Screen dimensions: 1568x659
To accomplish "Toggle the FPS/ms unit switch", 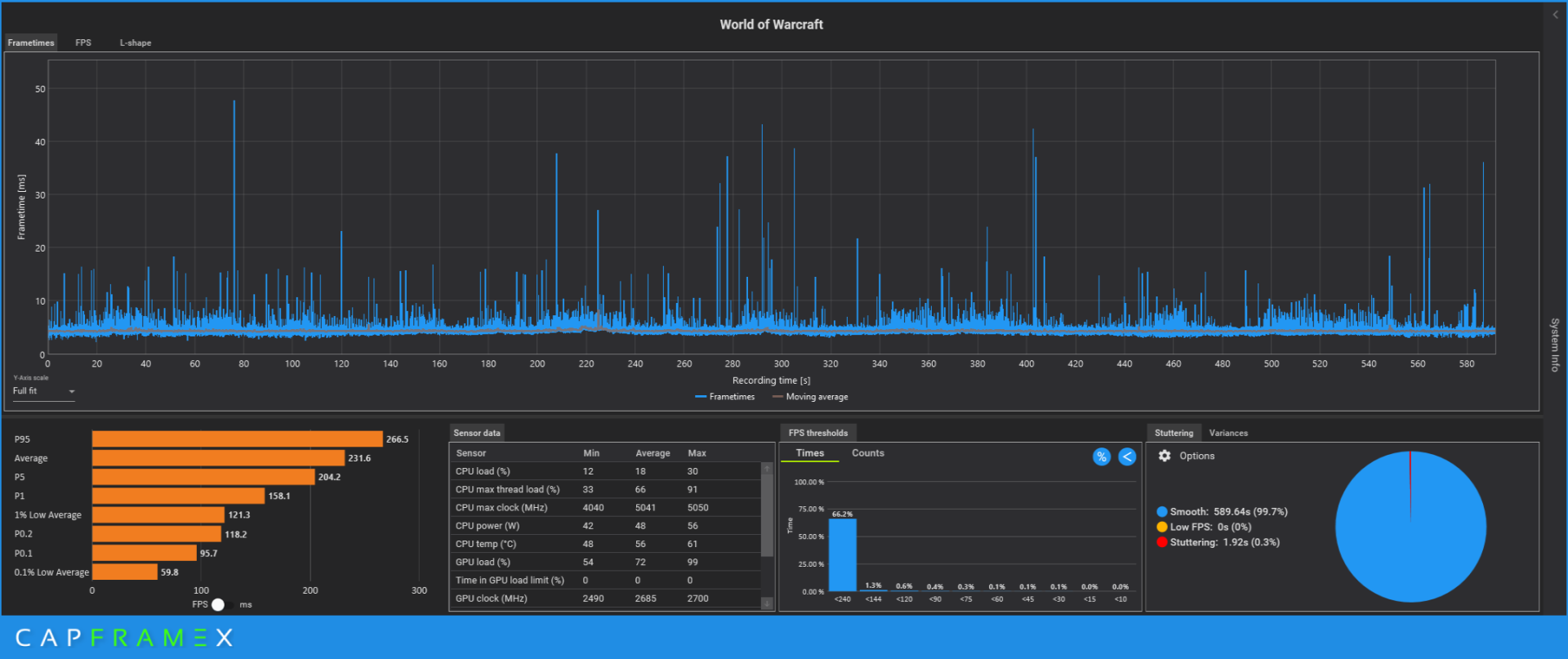I will pos(222,604).
